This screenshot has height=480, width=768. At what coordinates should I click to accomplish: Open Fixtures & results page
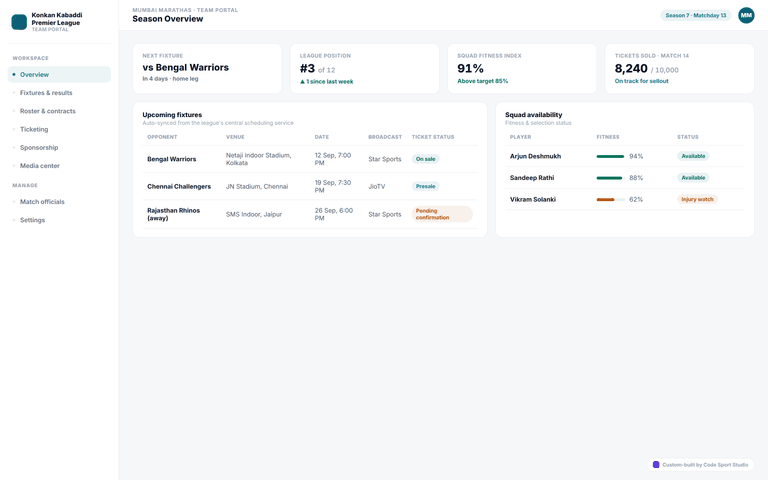(x=59, y=93)
